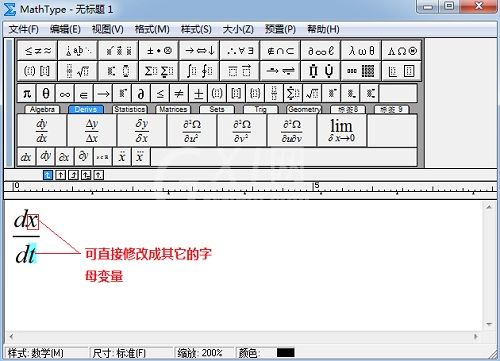Open the operator symbols palette (±•⊗)
500x361 pixels.
159,51
